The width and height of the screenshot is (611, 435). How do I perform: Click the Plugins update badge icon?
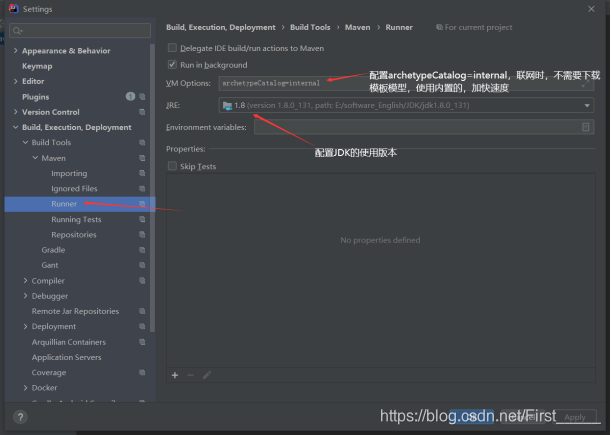pos(130,96)
